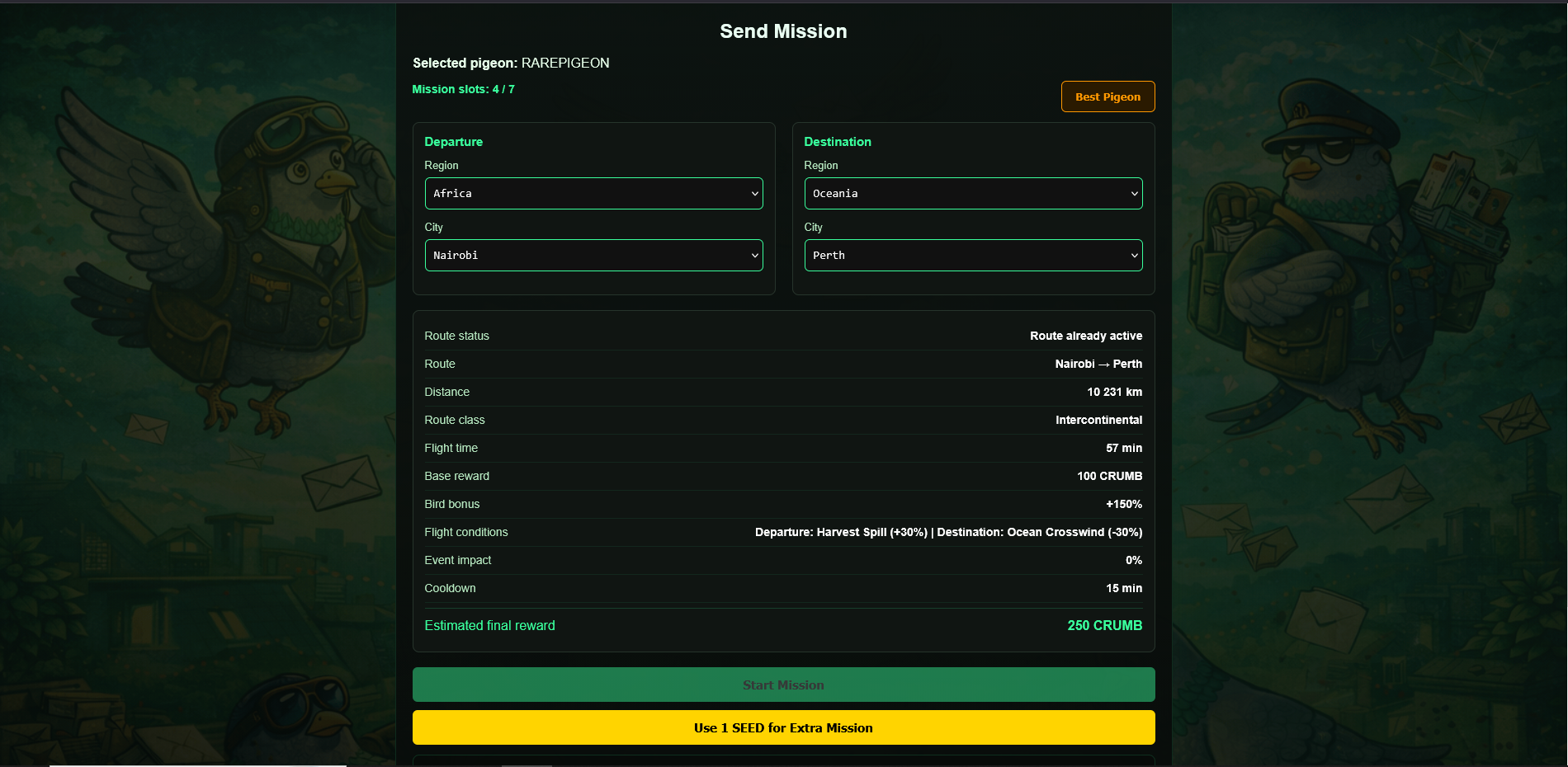The width and height of the screenshot is (1568, 767).
Task: Open the Departure City dropdown showing Nairobi
Action: (x=593, y=255)
